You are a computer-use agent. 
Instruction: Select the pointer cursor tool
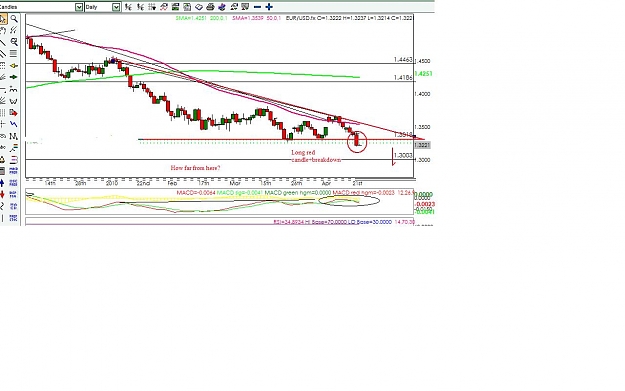(x=3, y=19)
